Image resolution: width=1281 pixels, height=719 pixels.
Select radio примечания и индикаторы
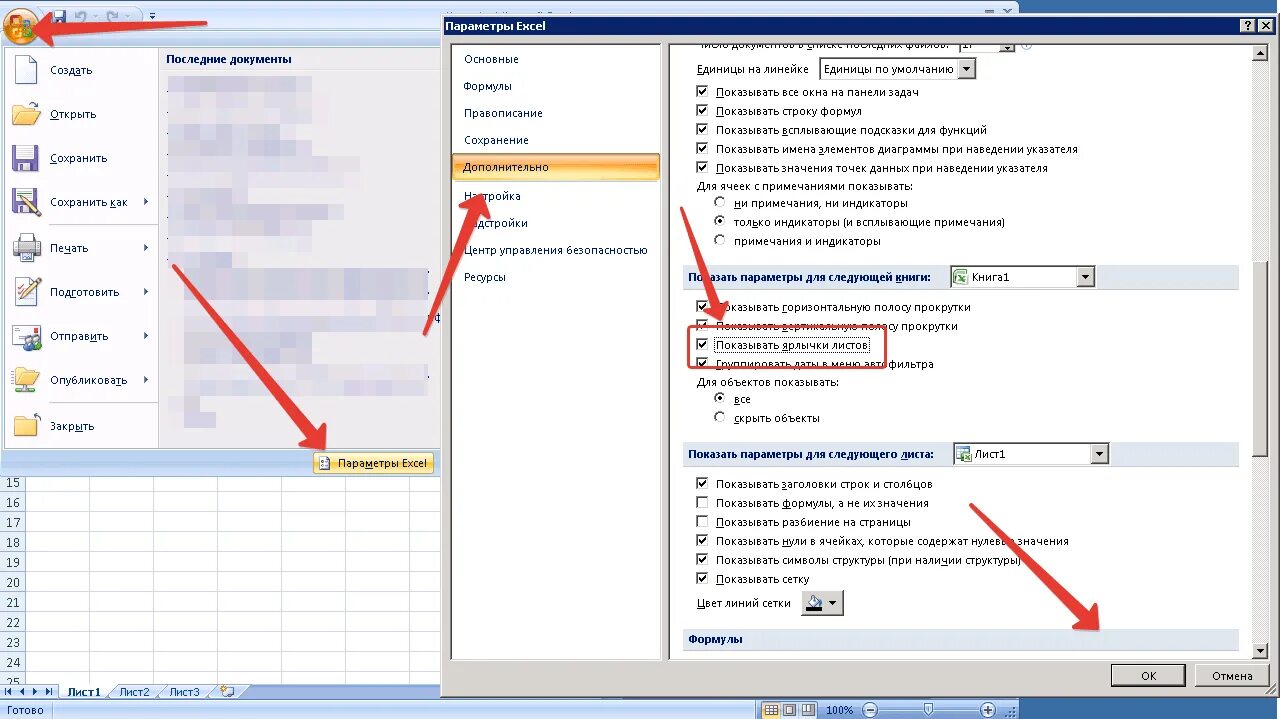720,241
